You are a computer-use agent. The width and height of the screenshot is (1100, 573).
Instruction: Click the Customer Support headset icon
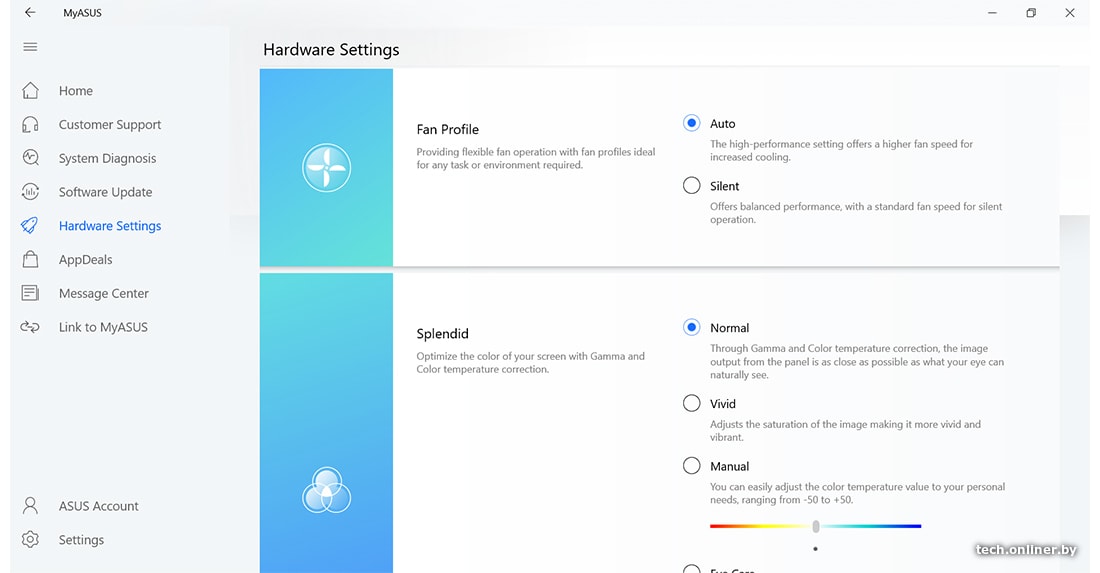30,124
